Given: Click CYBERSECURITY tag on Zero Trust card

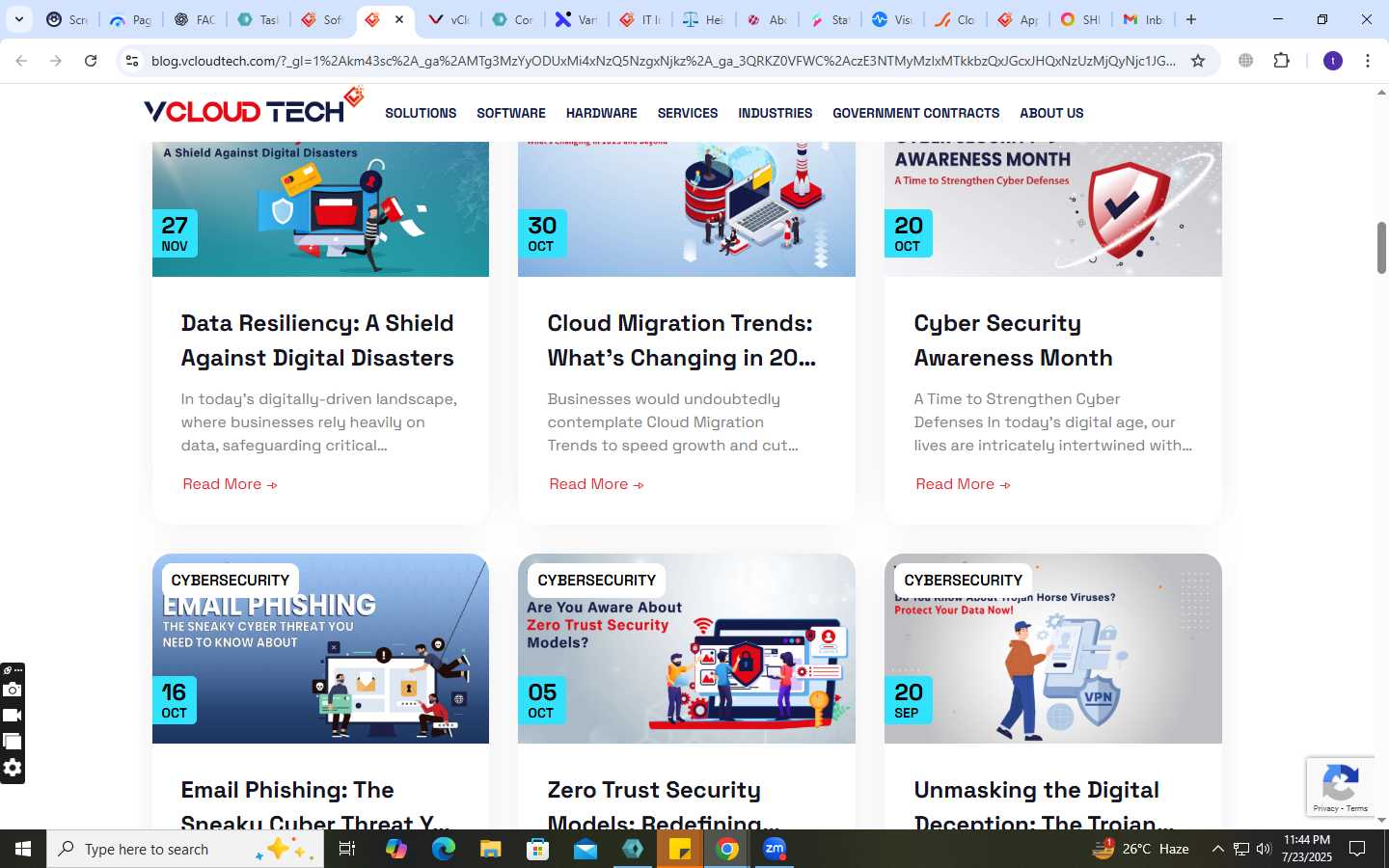Looking at the screenshot, I should coord(597,580).
